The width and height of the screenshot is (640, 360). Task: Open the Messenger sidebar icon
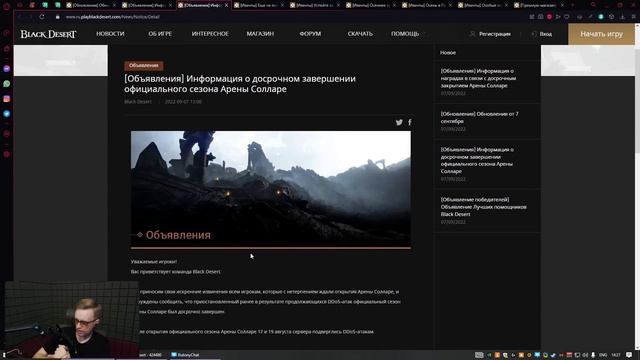[7, 69]
